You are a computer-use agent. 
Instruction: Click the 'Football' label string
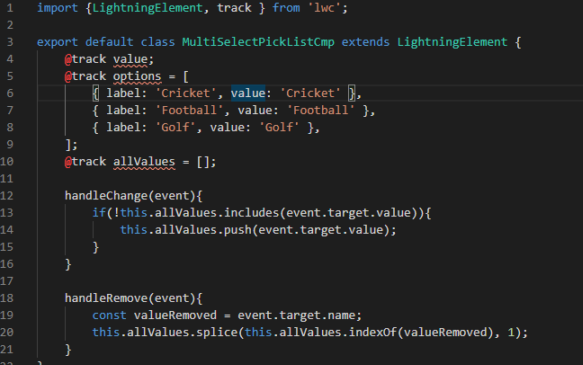pos(189,110)
